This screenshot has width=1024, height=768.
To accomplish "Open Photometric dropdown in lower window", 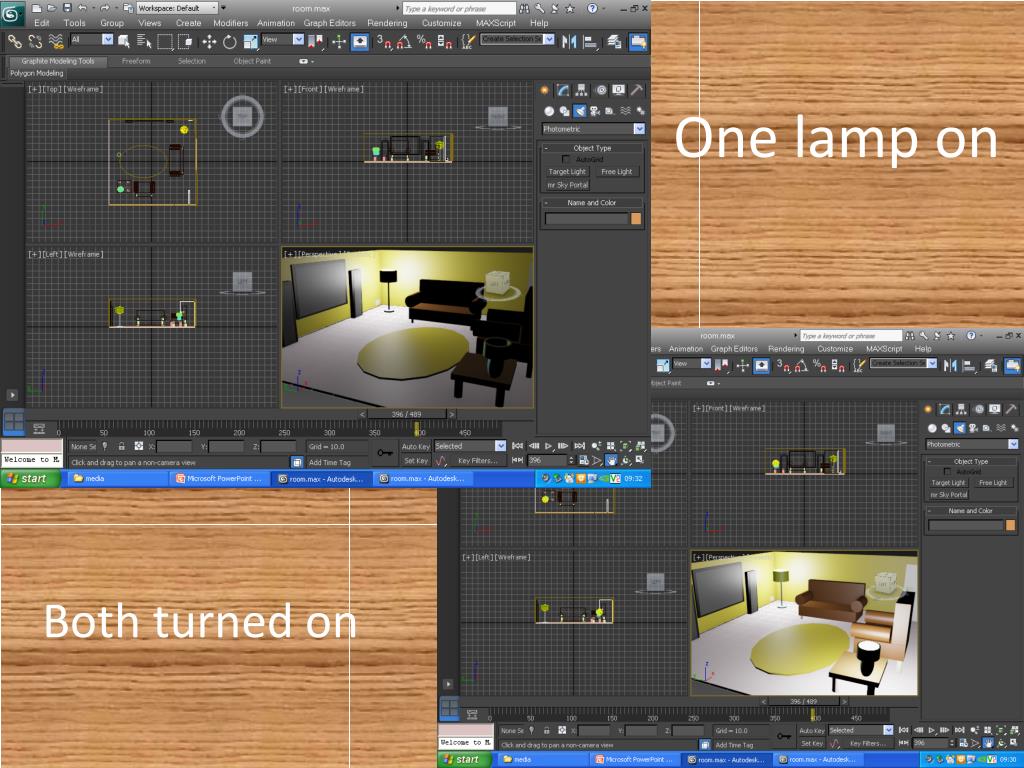I will point(971,444).
